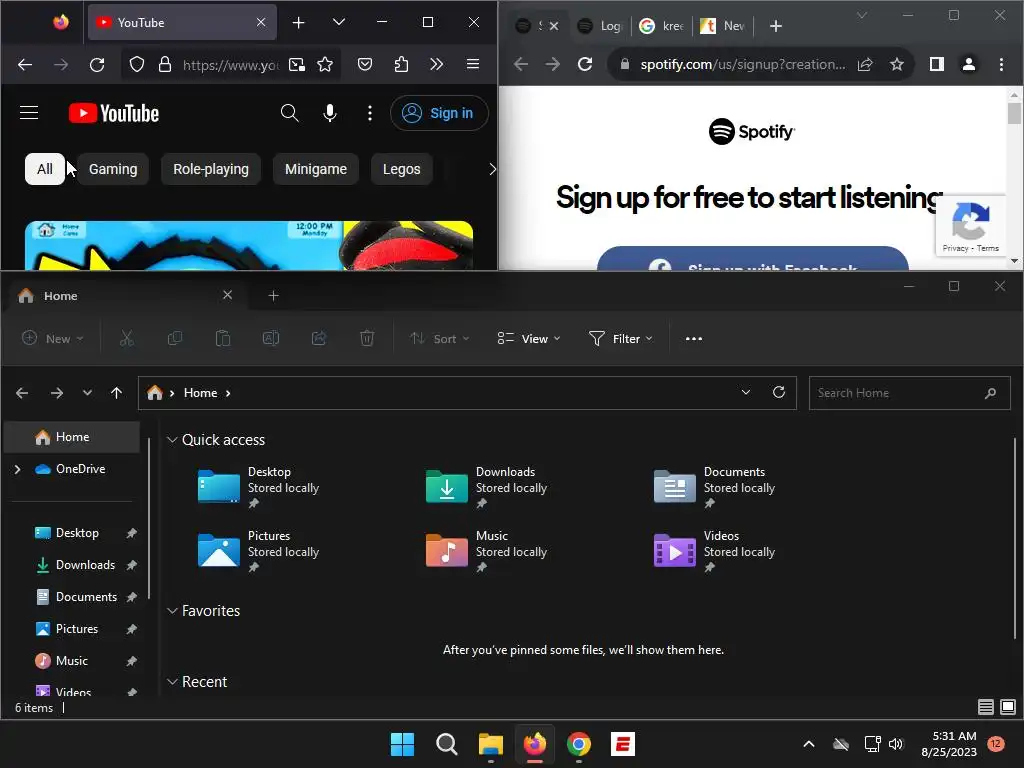Image resolution: width=1024 pixels, height=768 pixels.
Task: Open File Explorer see more ellipsis
Action: tap(694, 338)
